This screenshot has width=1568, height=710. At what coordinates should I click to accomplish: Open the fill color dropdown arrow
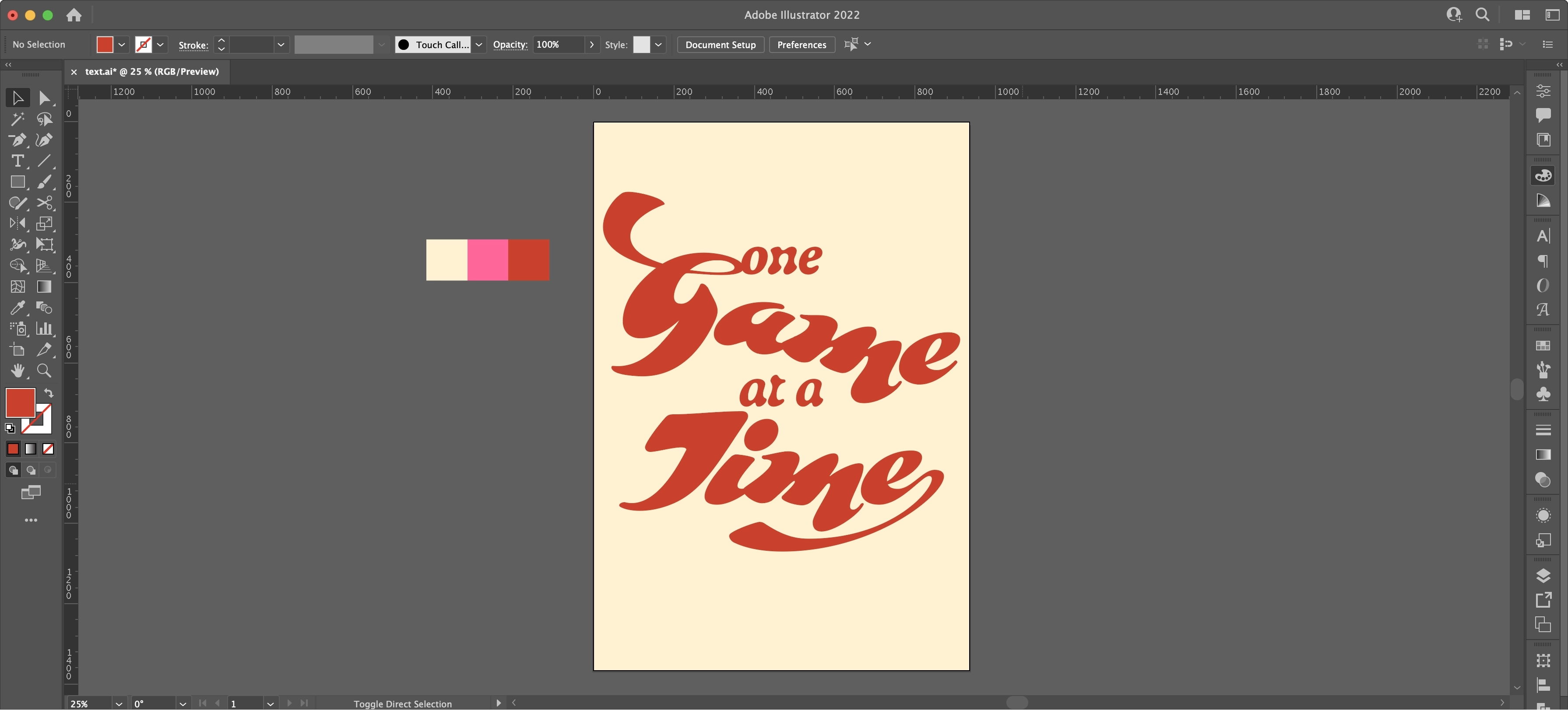pyautogui.click(x=122, y=45)
